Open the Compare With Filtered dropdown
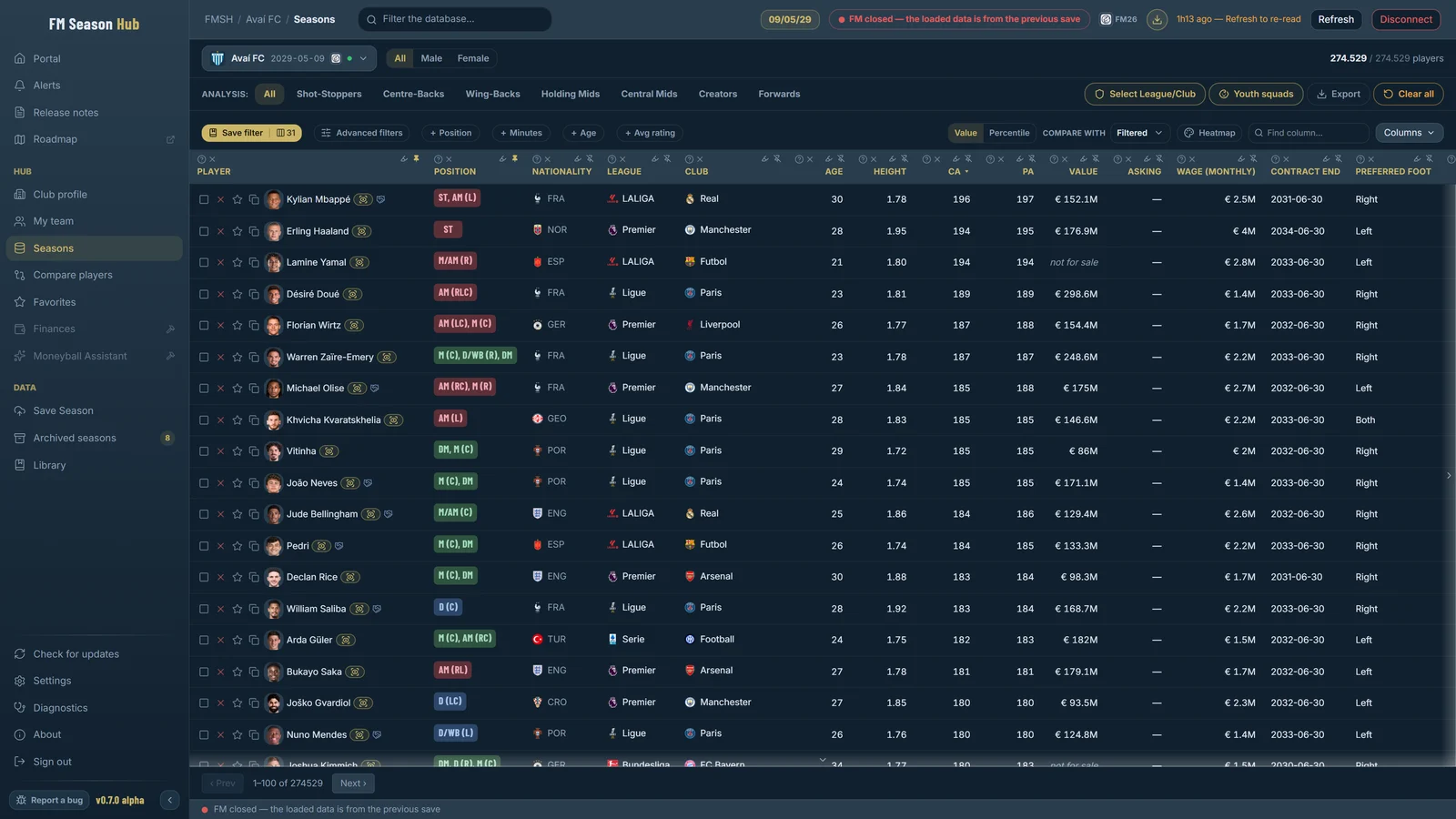This screenshot has height=819, width=1456. tap(1139, 133)
